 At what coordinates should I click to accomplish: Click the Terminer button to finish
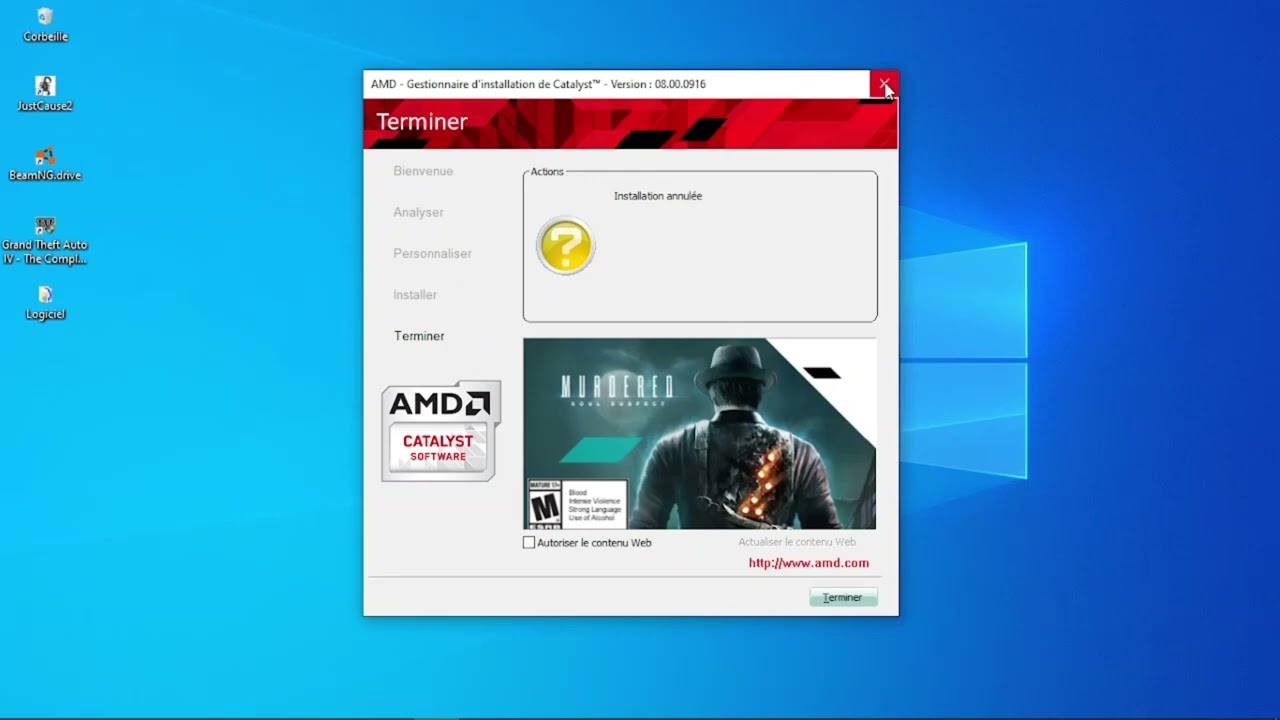tap(843, 597)
